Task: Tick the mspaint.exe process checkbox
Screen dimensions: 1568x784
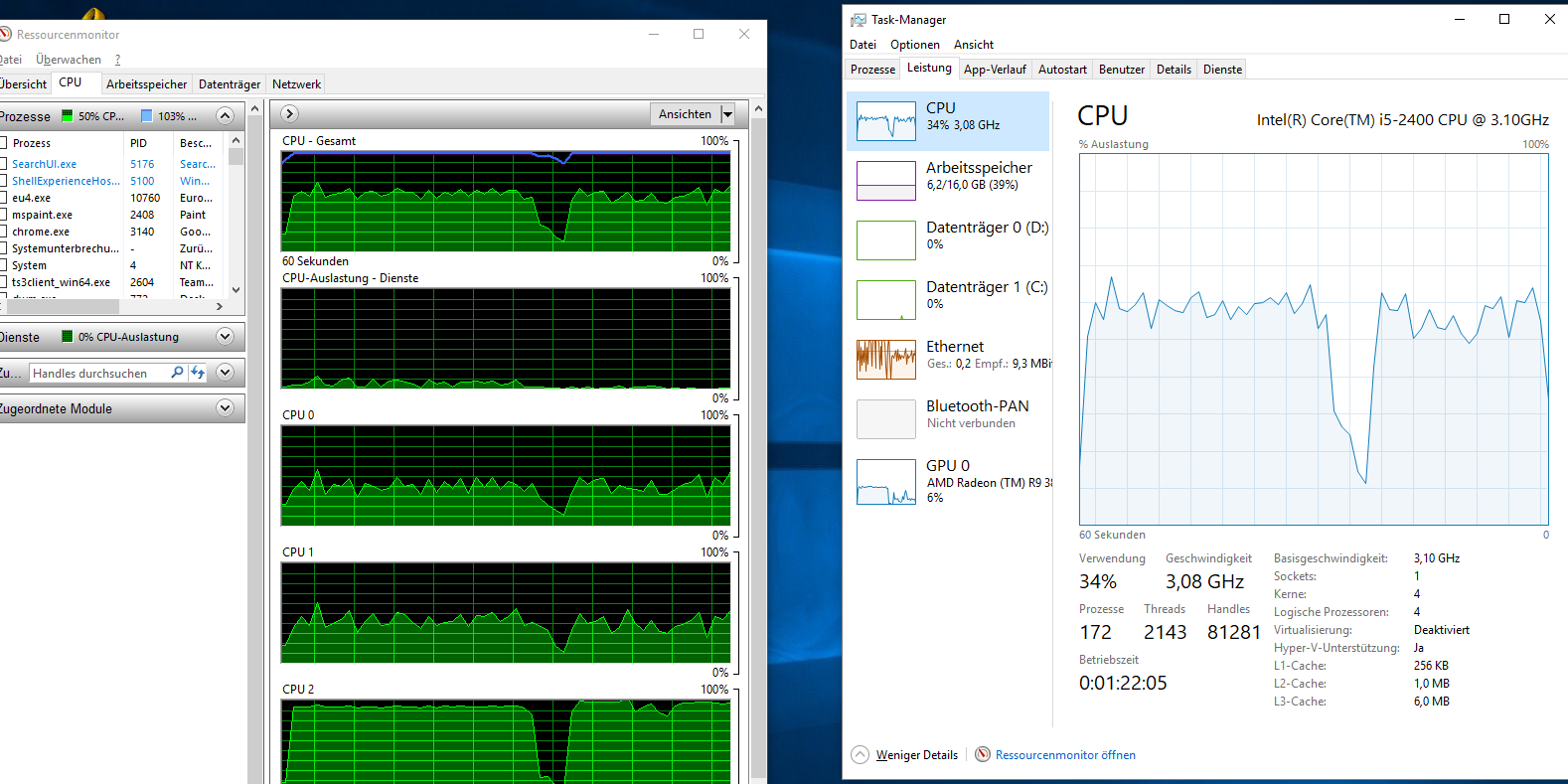Action: point(3,215)
